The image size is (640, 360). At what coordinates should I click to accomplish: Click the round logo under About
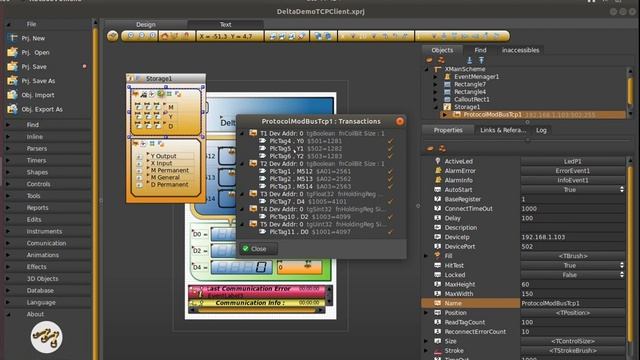click(46, 337)
